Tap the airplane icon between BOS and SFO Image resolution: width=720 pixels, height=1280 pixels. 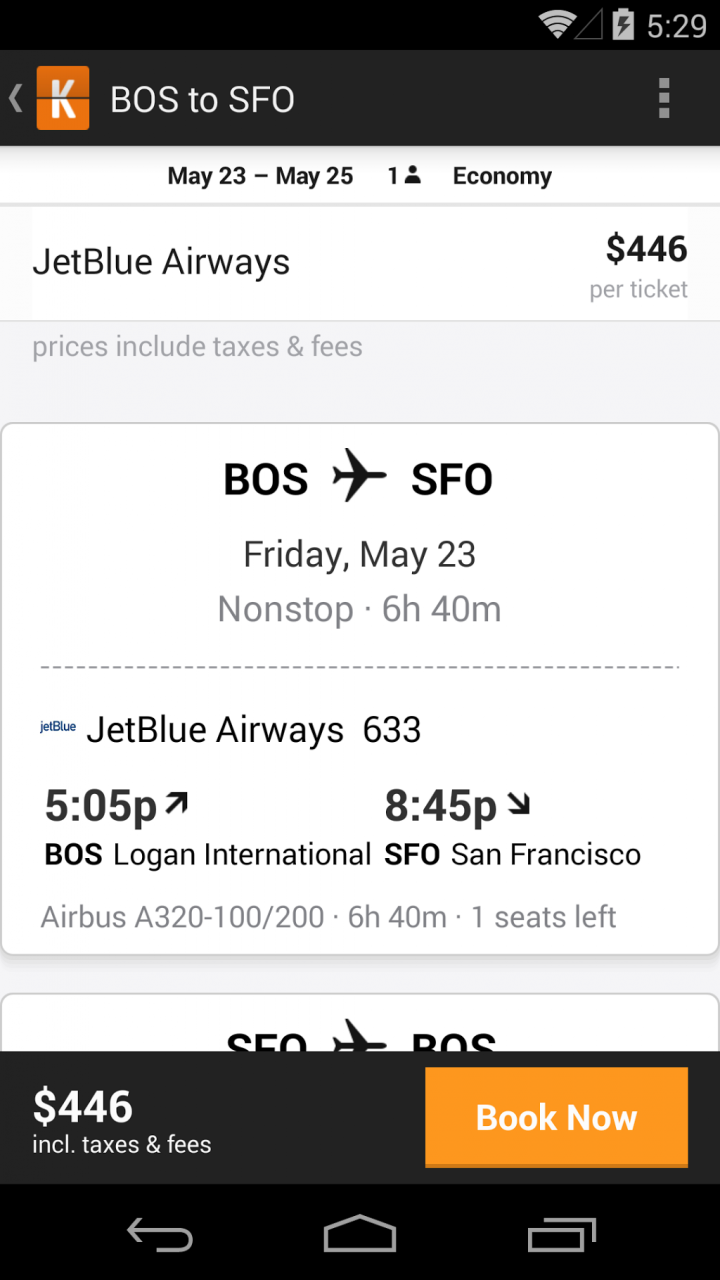(359, 476)
